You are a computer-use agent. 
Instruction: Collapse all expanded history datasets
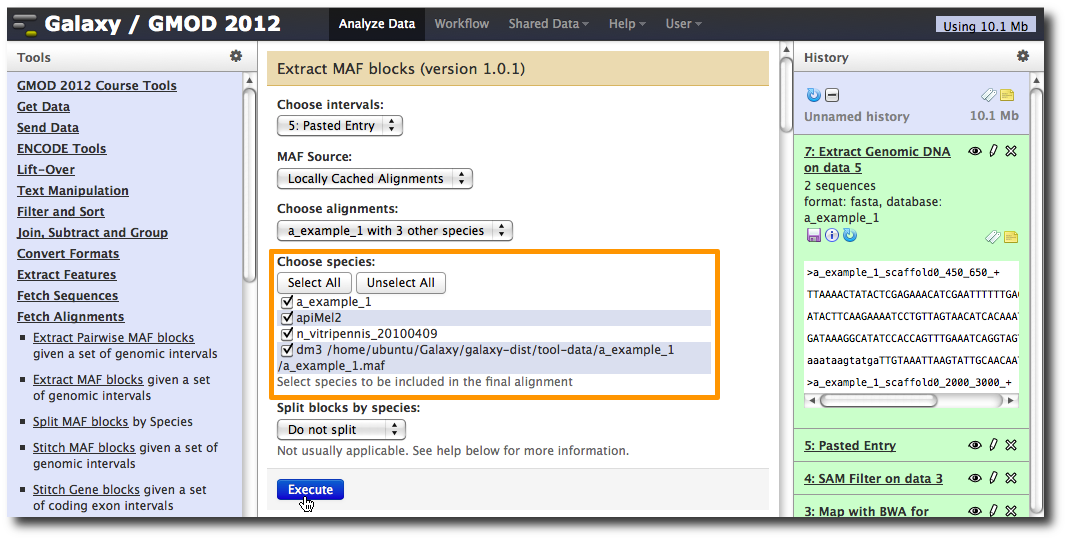point(832,95)
